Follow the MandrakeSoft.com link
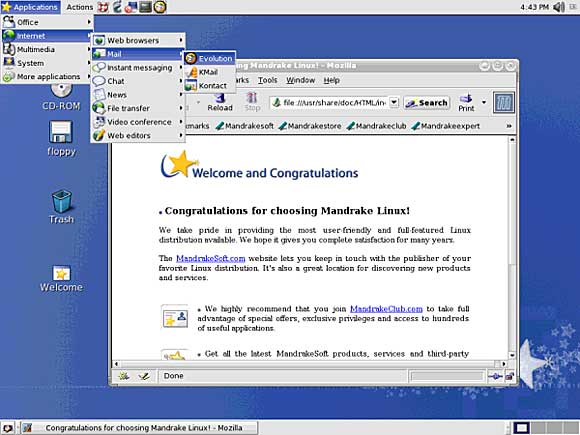Viewport: 580px width, 435px height. pos(210,258)
